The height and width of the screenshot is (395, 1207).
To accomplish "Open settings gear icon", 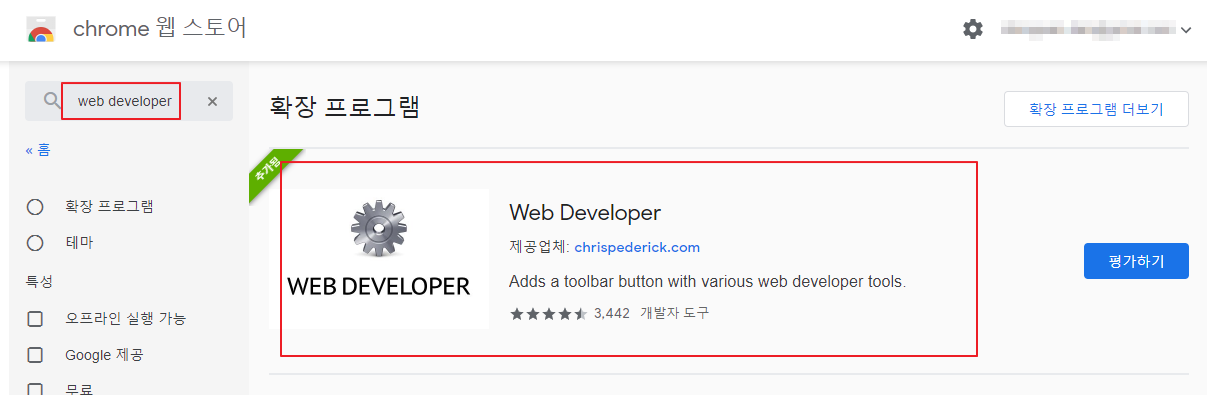I will pyautogui.click(x=973, y=30).
